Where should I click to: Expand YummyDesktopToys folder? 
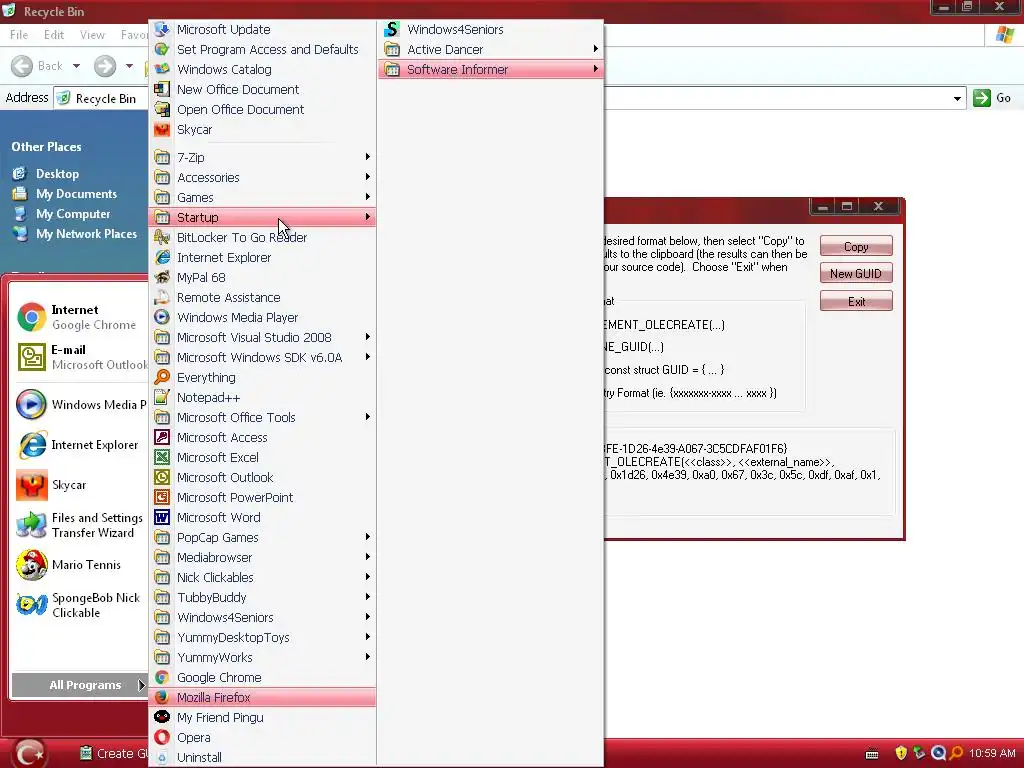coord(263,638)
